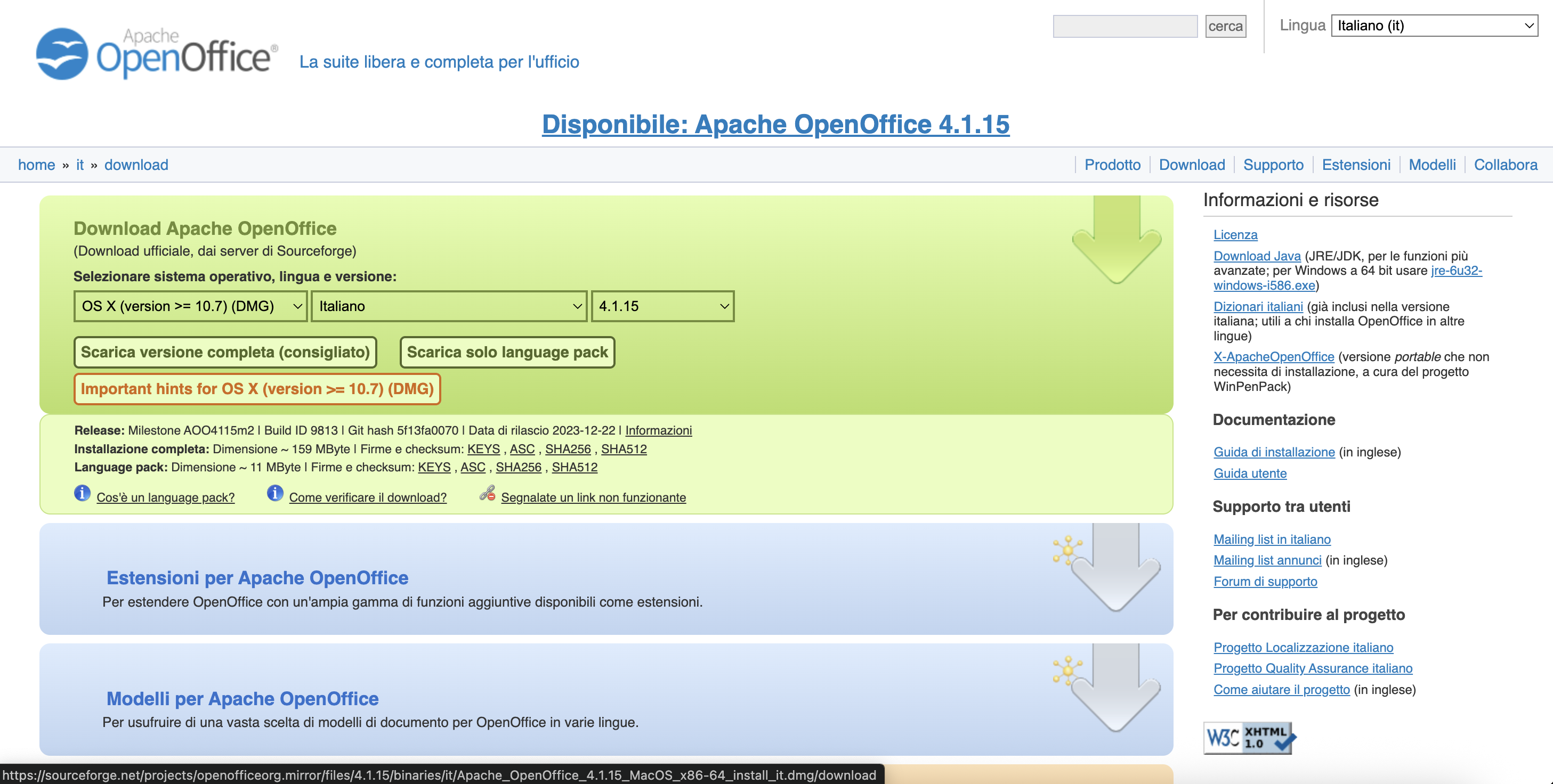This screenshot has height=784, width=1553.
Task: Open Modelli in navigation bar
Action: click(x=1432, y=165)
